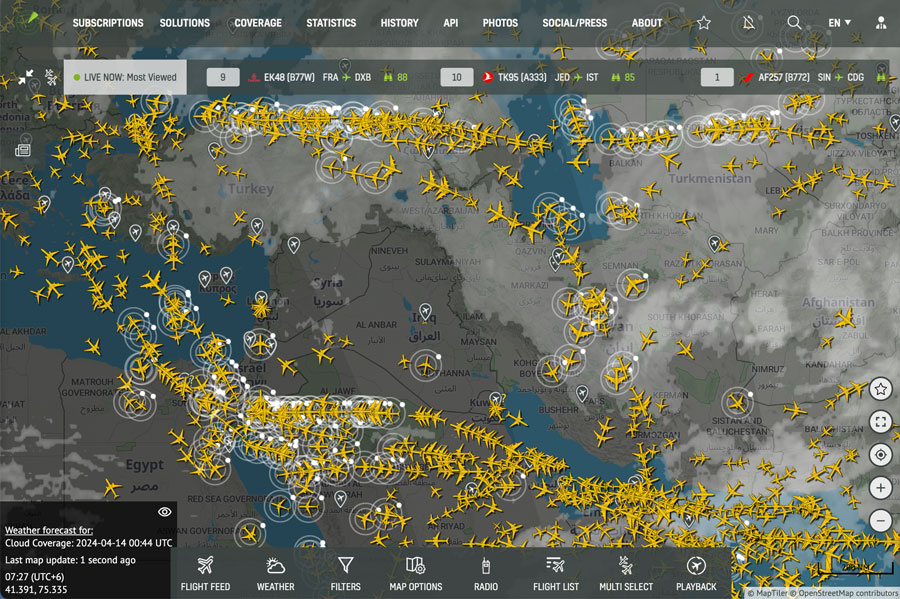Click the rank 10 box
900x599 pixels.
pyautogui.click(x=457, y=77)
